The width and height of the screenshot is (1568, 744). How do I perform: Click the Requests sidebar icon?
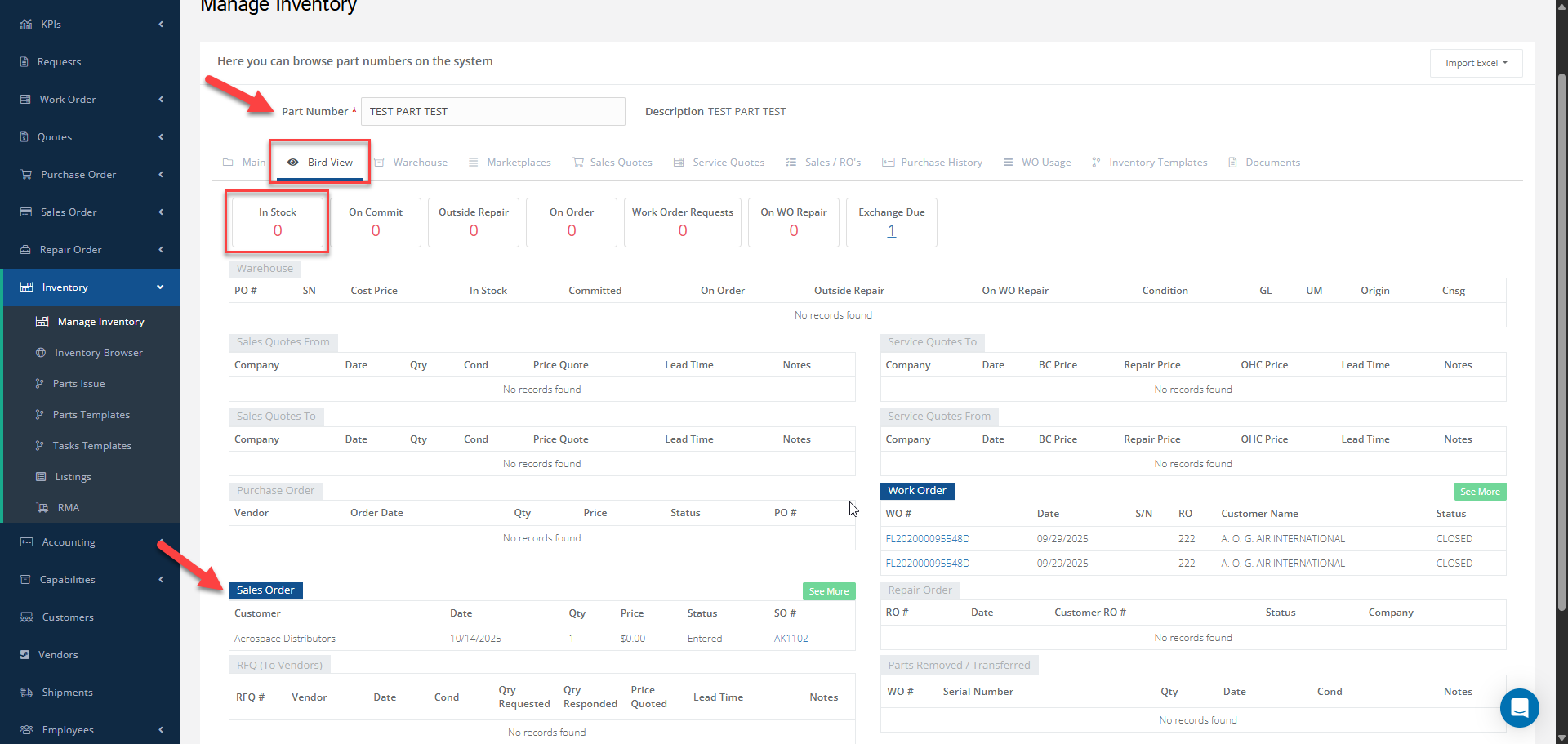tap(24, 62)
